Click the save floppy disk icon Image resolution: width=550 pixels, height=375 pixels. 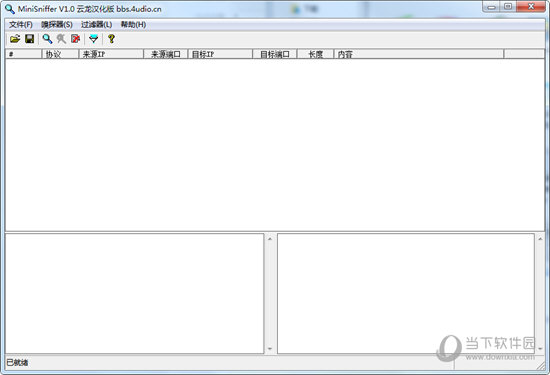pyautogui.click(x=29, y=39)
